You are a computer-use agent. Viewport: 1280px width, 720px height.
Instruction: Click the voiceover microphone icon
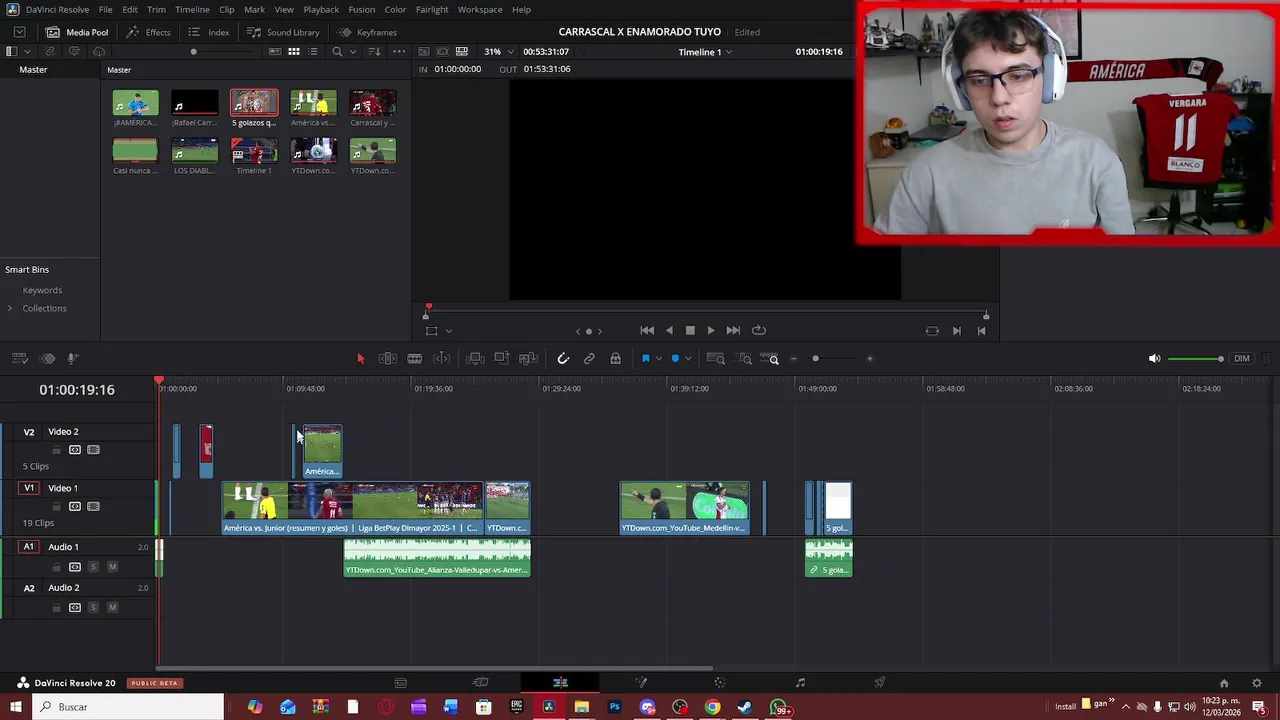click(73, 358)
